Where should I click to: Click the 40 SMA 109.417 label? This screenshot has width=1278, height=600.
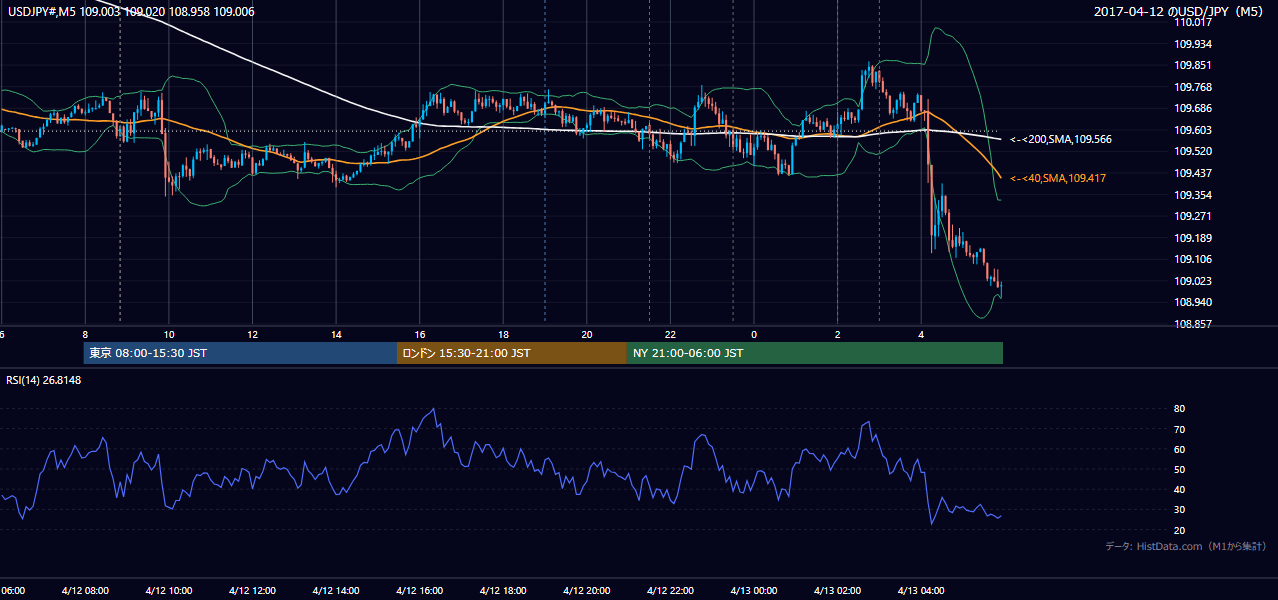pyautogui.click(x=1058, y=178)
